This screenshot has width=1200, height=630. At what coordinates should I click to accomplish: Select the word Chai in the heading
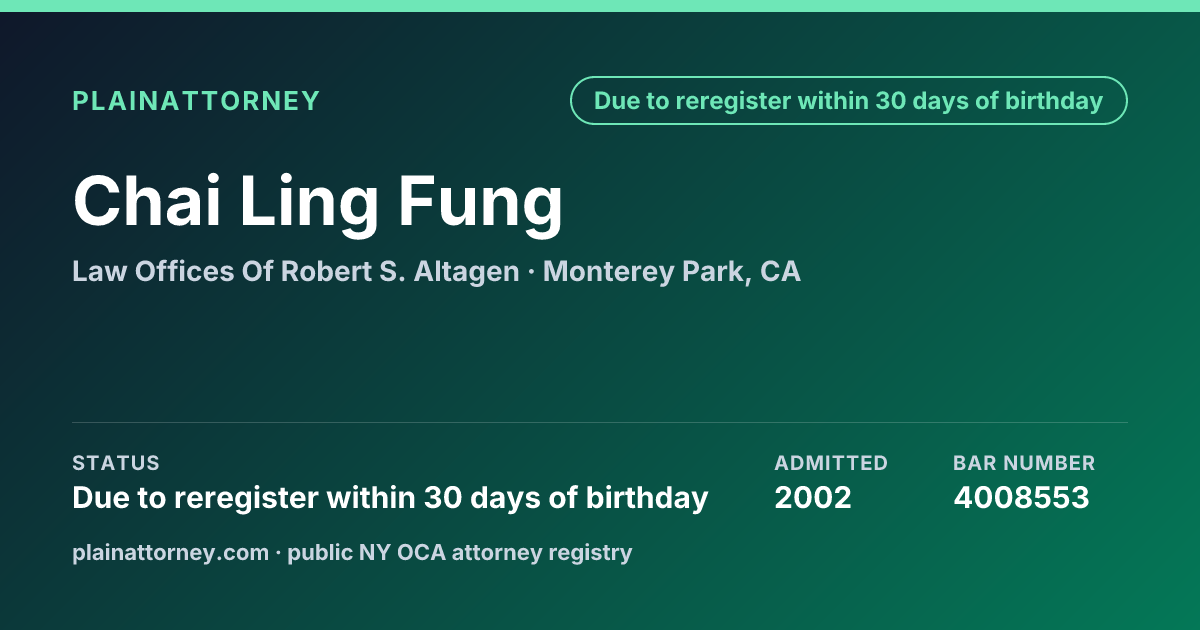pyautogui.click(x=147, y=201)
